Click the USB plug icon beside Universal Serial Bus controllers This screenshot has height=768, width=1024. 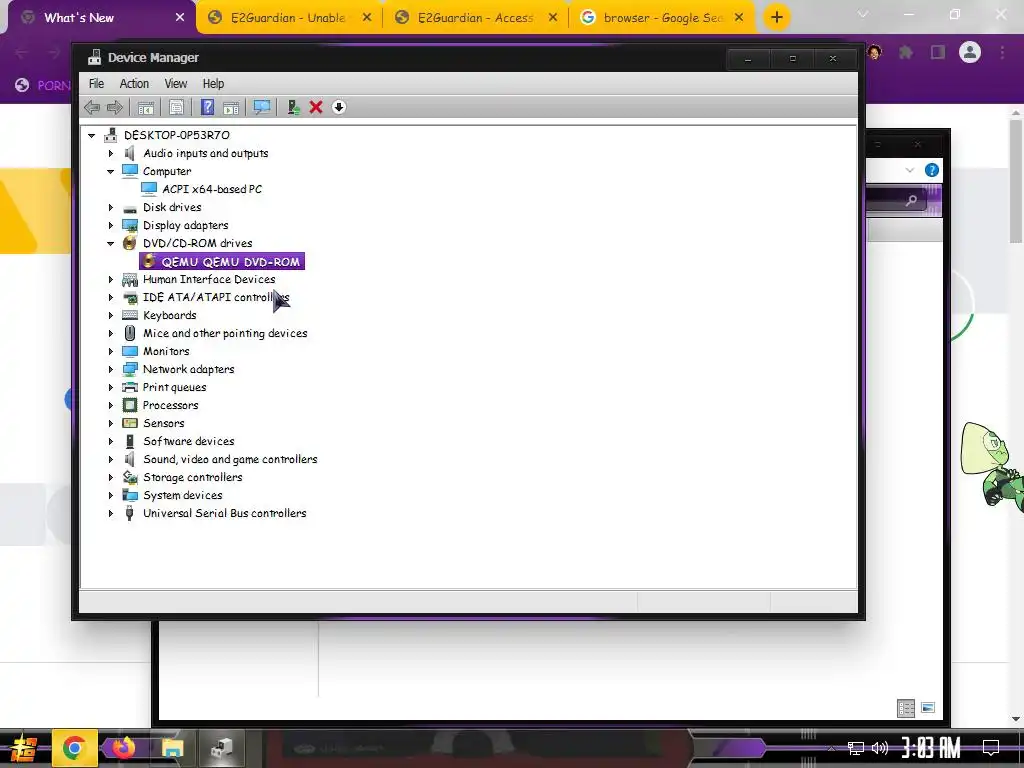[x=130, y=513]
